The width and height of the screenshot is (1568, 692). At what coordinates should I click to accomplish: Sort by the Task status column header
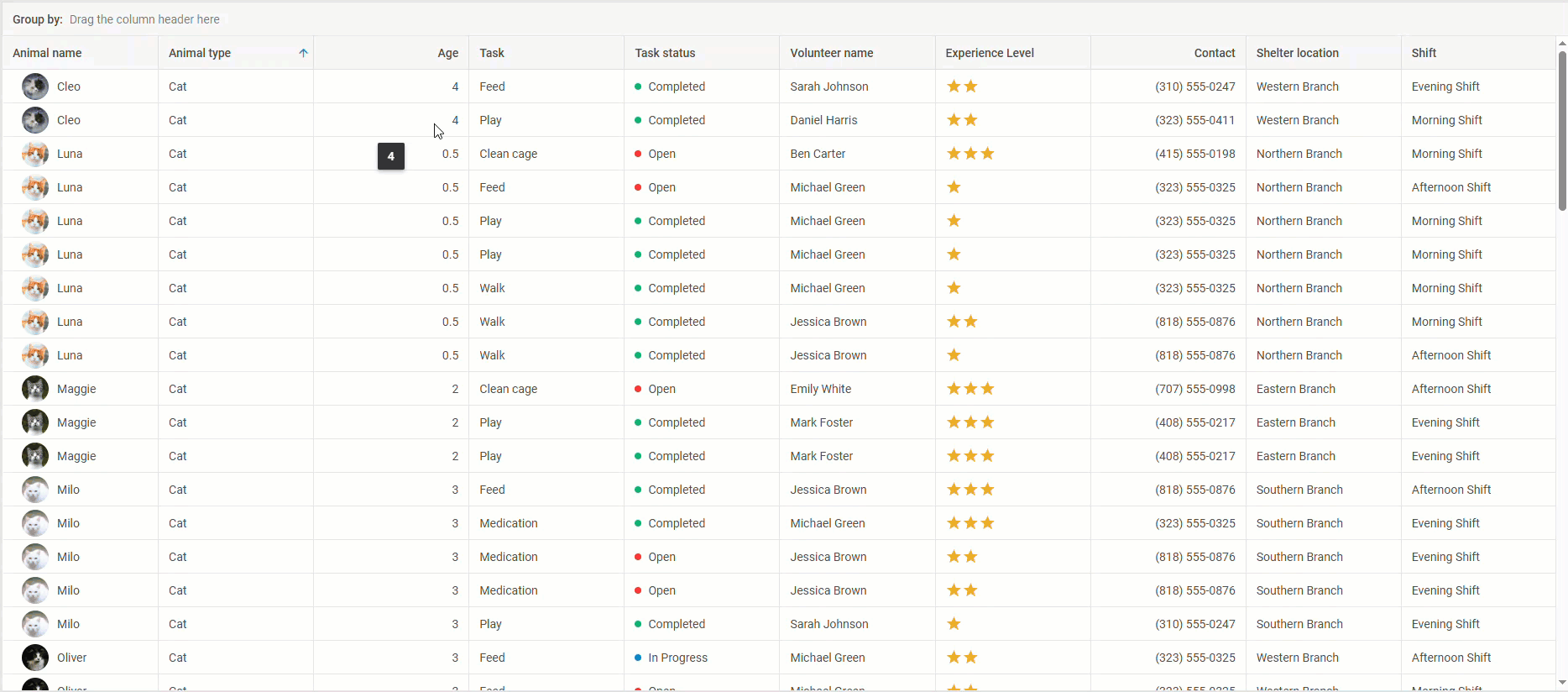pyautogui.click(x=665, y=53)
